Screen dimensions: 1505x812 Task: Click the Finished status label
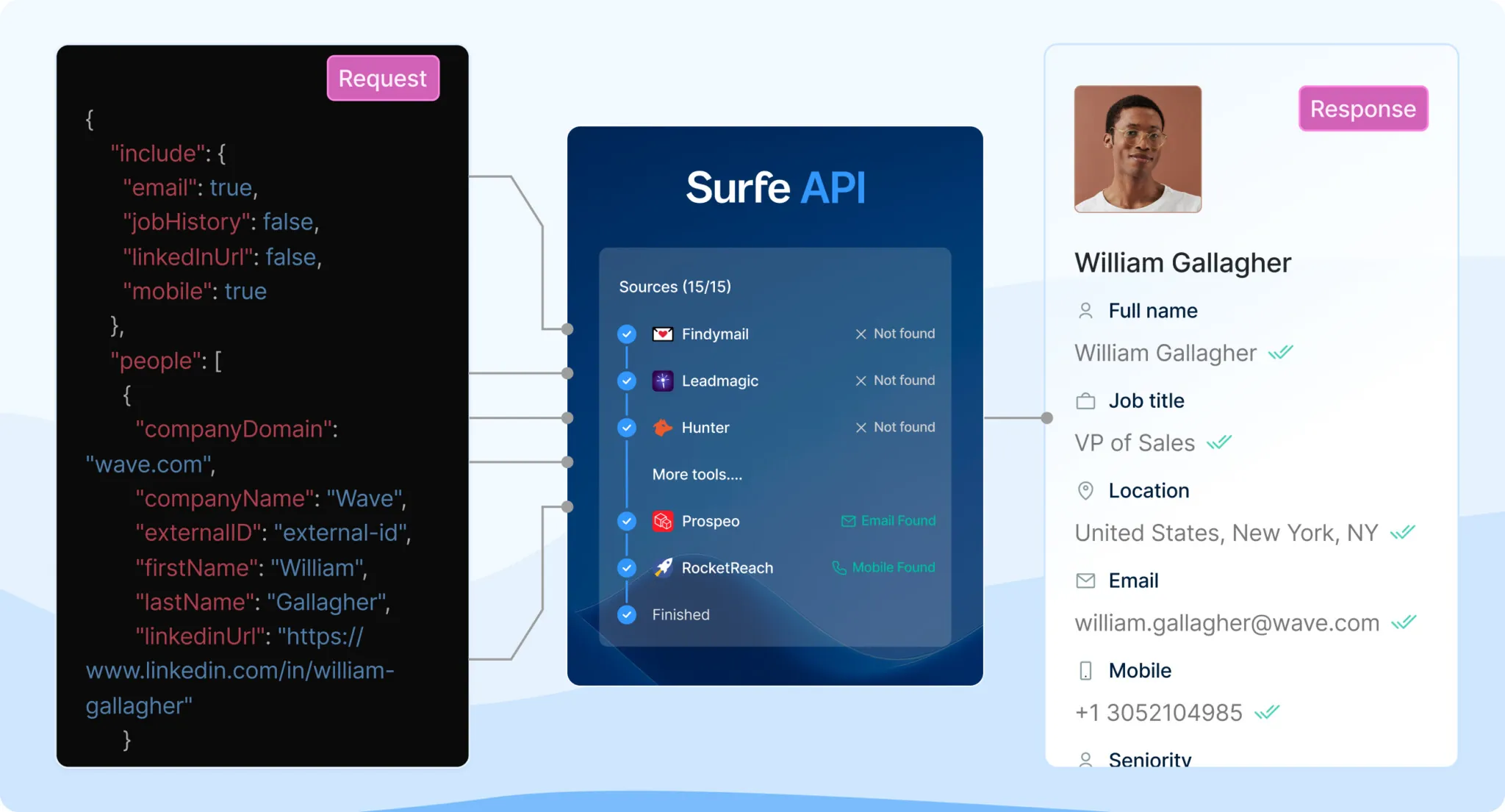point(681,614)
